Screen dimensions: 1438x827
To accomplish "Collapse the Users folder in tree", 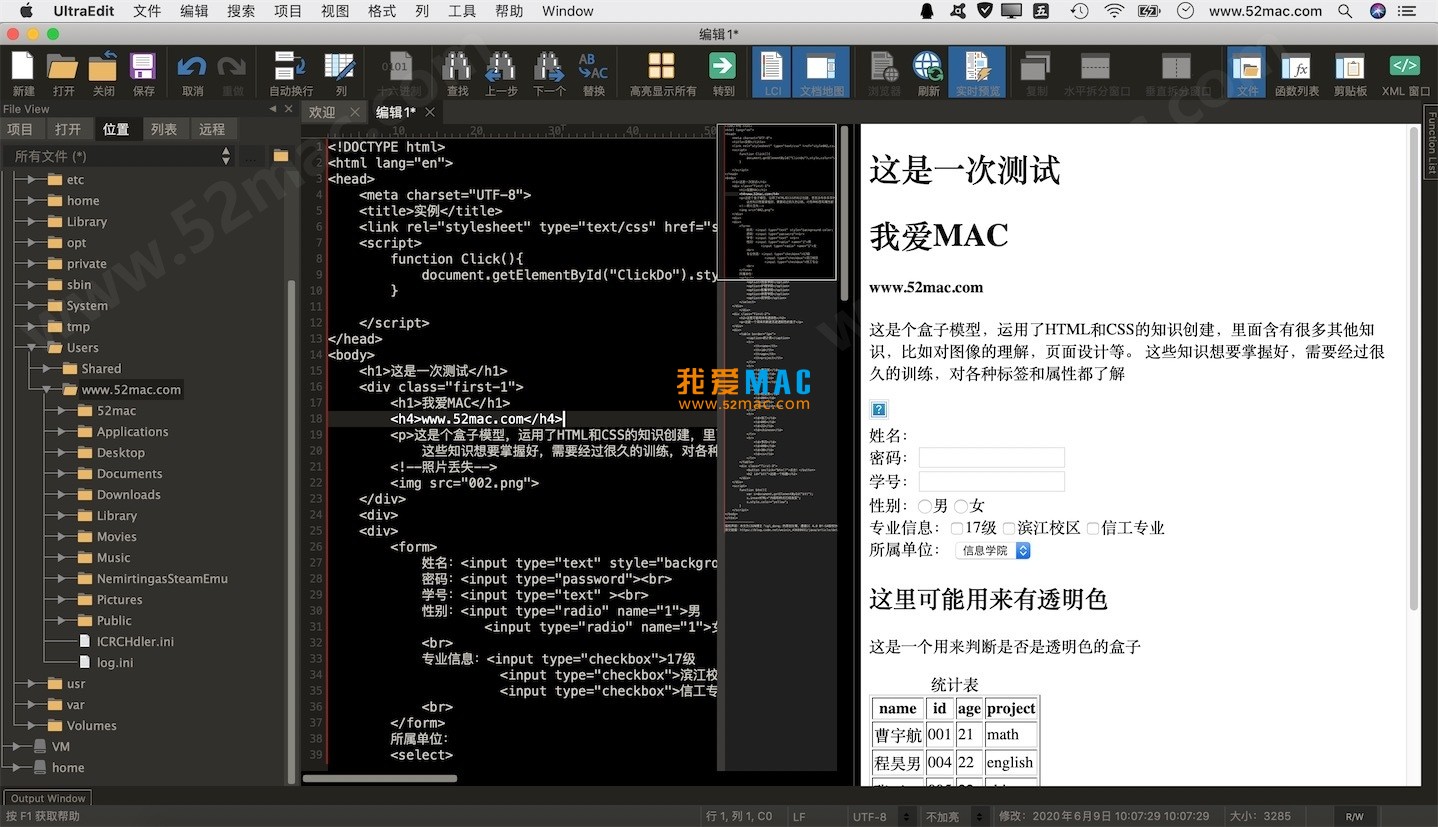I will pyautogui.click(x=32, y=348).
